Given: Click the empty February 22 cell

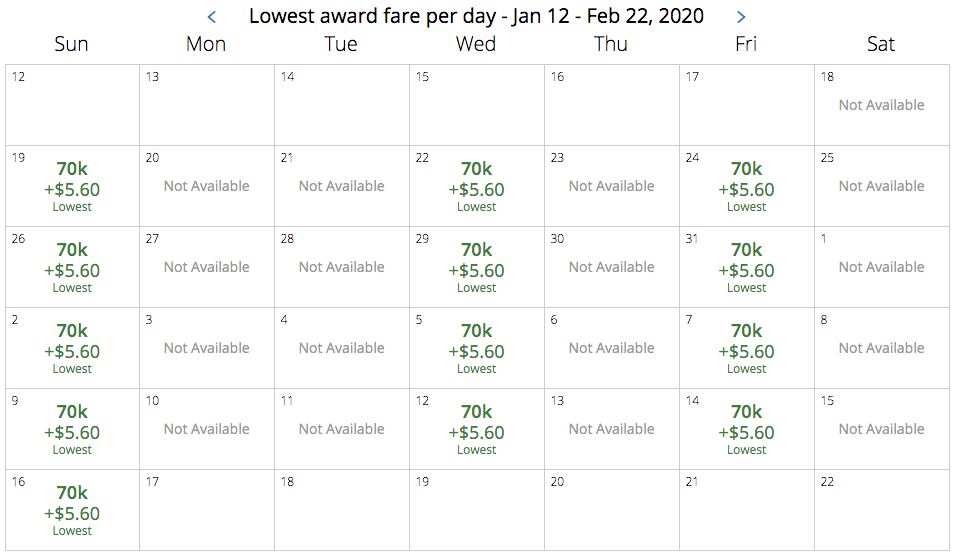Looking at the screenshot, I should tap(881, 511).
